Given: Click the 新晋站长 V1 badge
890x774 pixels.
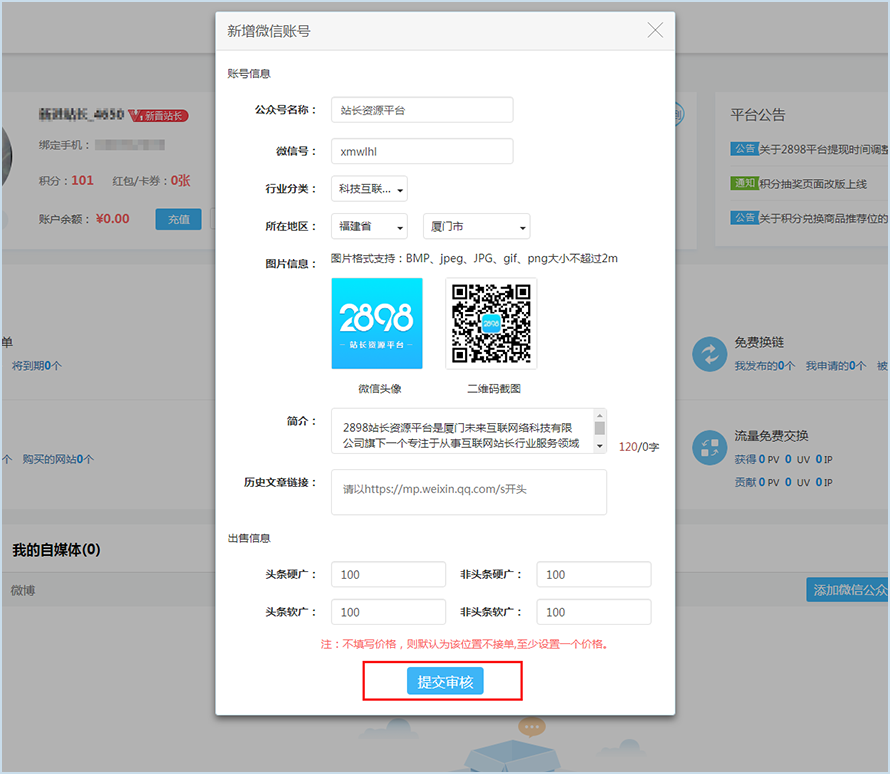Looking at the screenshot, I should [159, 116].
